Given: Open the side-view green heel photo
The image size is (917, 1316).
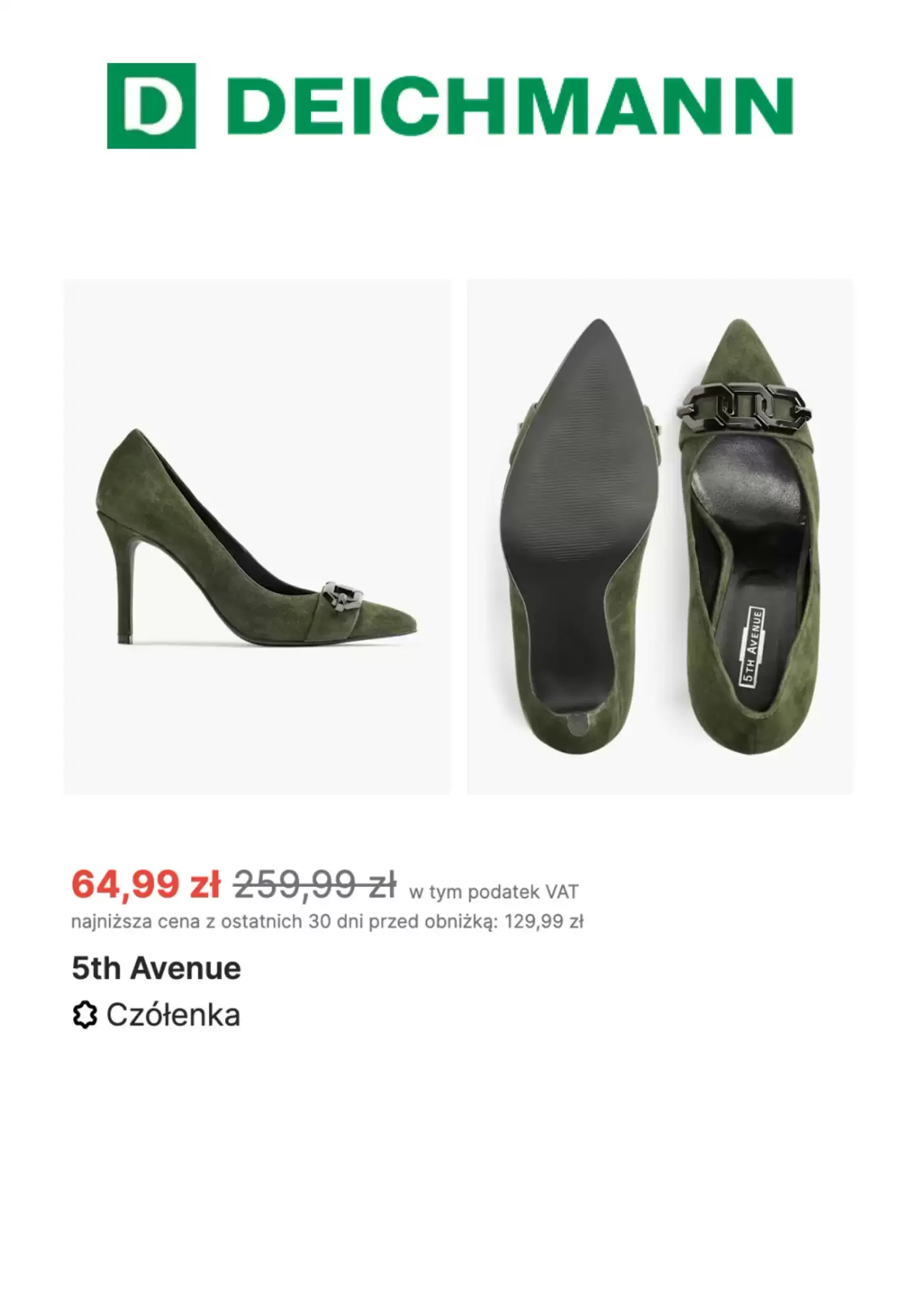Looking at the screenshot, I should (x=257, y=536).
